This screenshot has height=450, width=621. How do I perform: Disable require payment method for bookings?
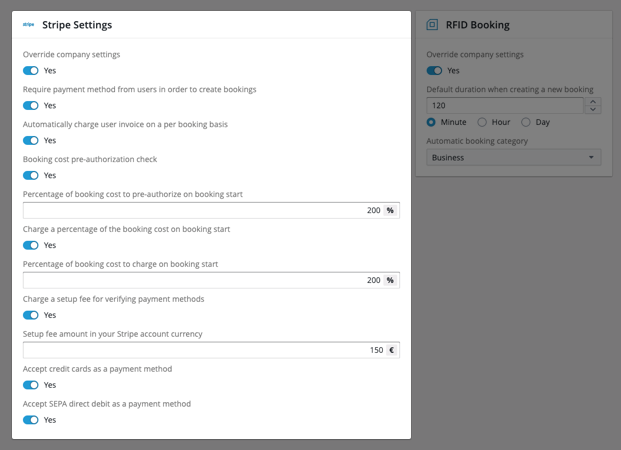[31, 106]
